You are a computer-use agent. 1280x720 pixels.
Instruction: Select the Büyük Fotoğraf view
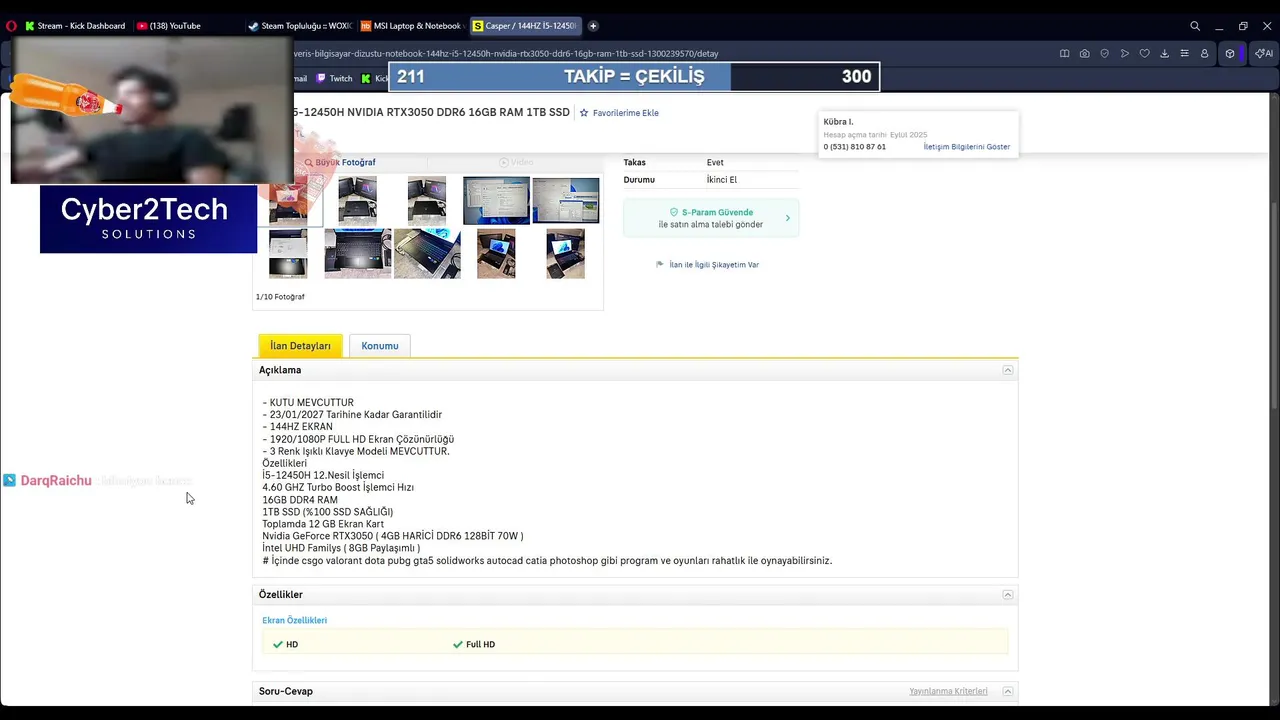[340, 162]
